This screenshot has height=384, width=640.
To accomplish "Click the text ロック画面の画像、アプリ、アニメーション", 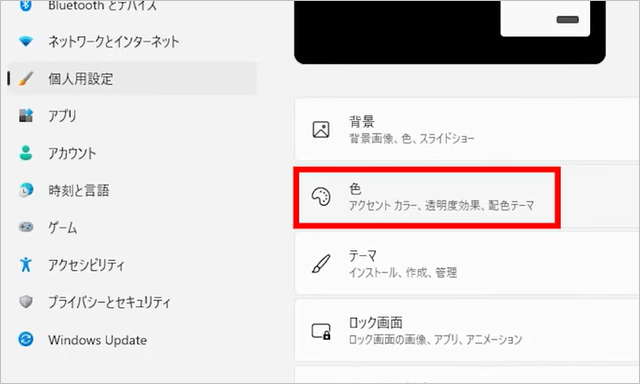I will (436, 340).
